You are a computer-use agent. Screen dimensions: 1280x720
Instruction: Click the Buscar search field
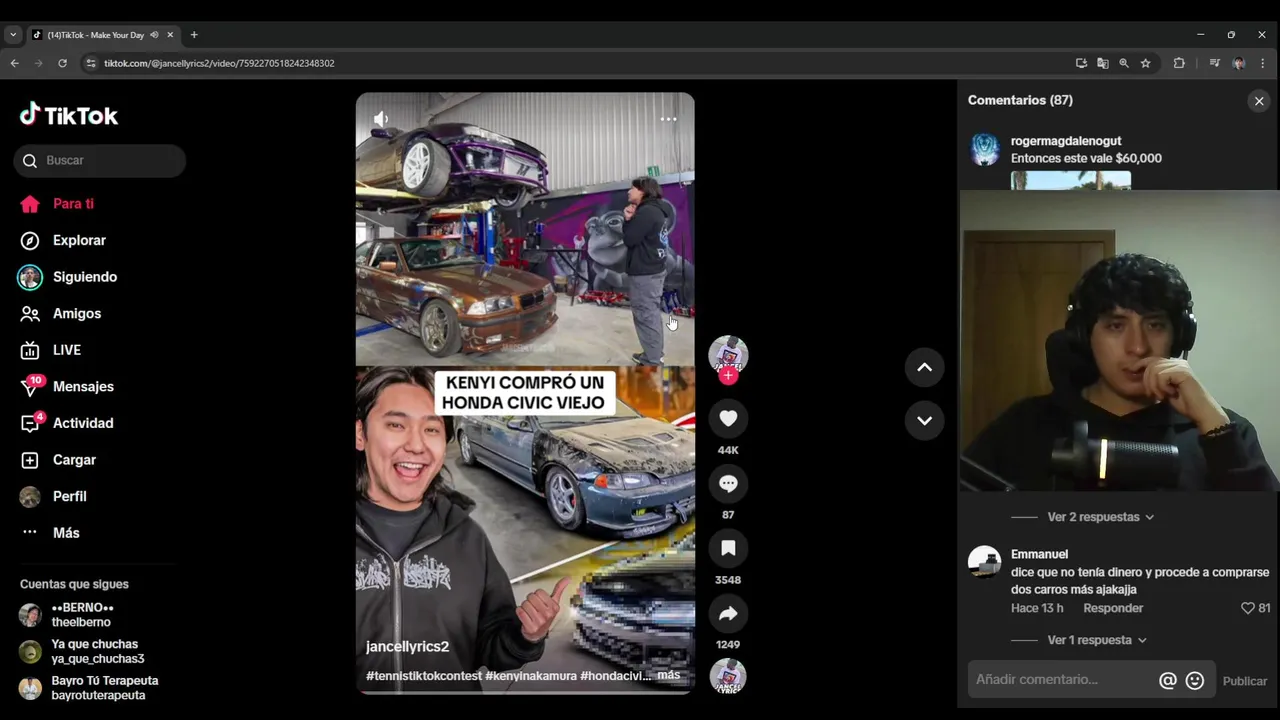100,160
